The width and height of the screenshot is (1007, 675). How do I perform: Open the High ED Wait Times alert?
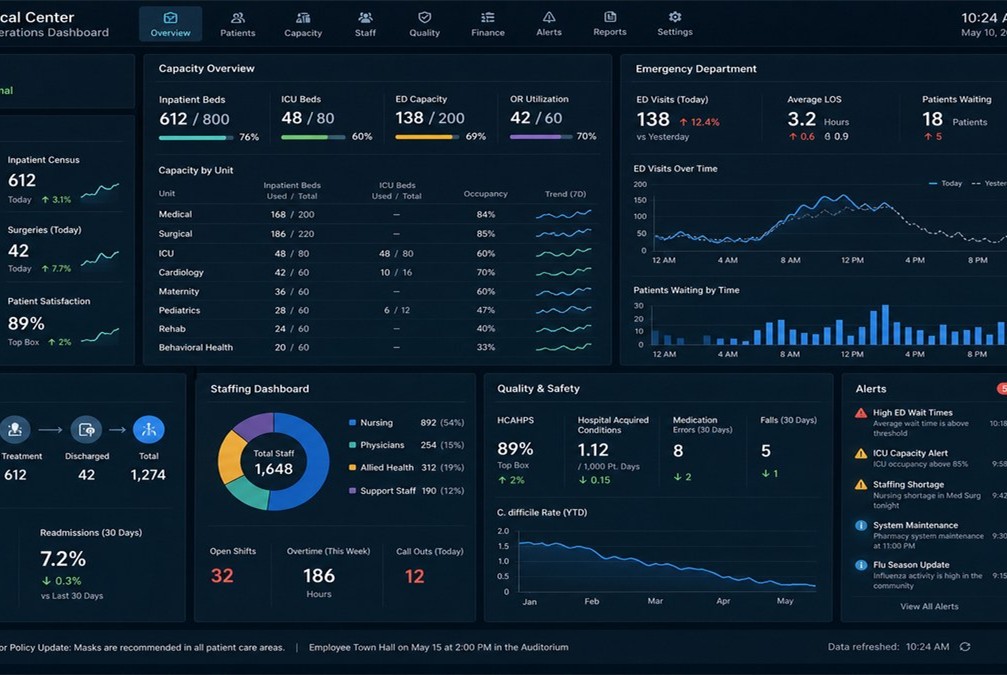coord(931,422)
